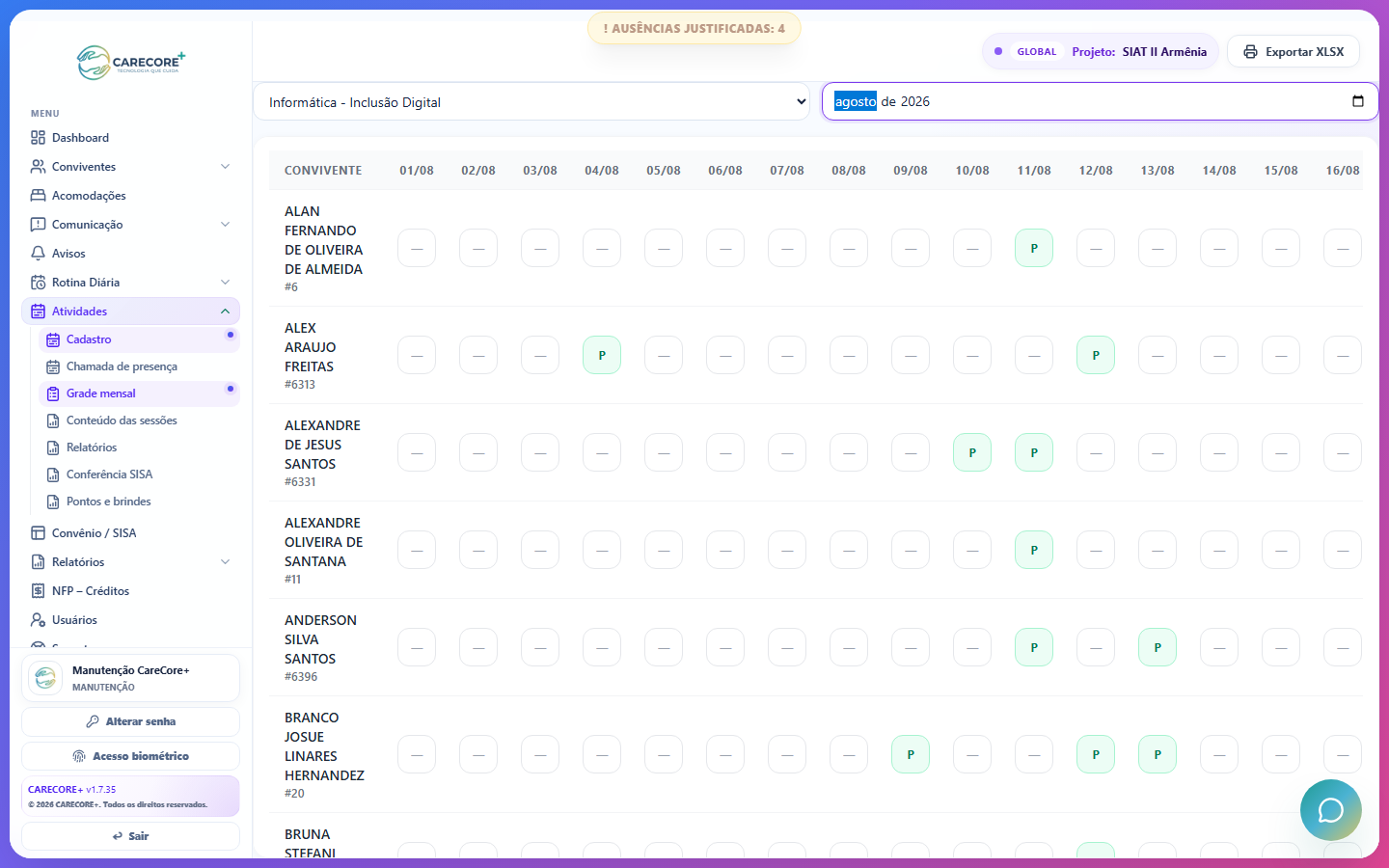Click the Sair logout button
This screenshot has width=1389, height=868.
click(x=130, y=836)
